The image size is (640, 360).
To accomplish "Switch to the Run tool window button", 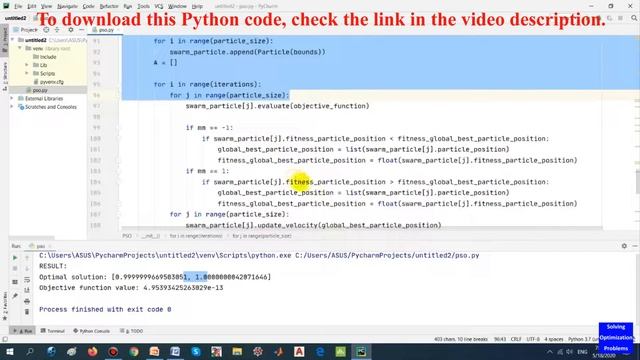I will 23,331.
